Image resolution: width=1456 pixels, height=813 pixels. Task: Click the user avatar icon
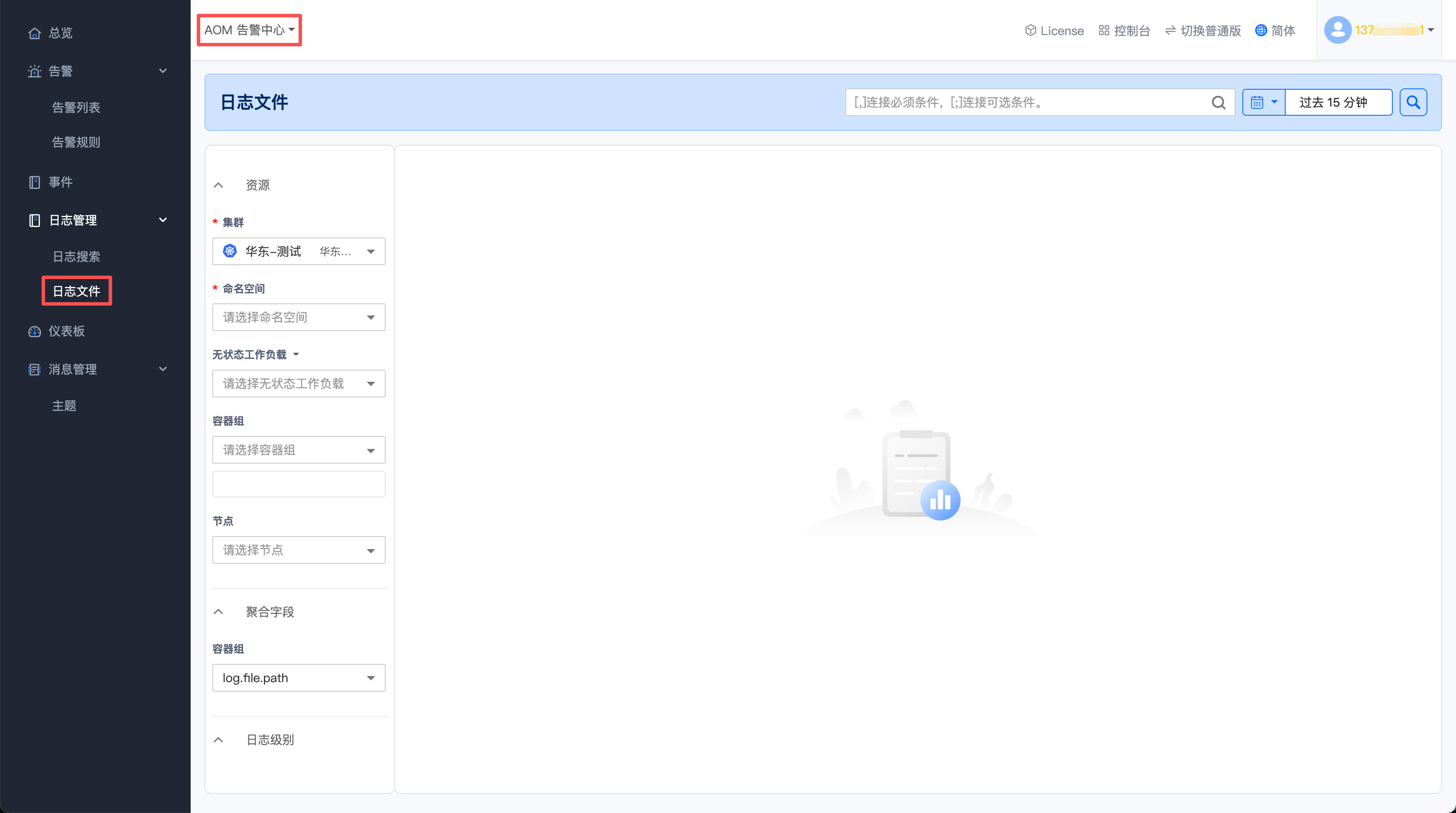[1337, 30]
